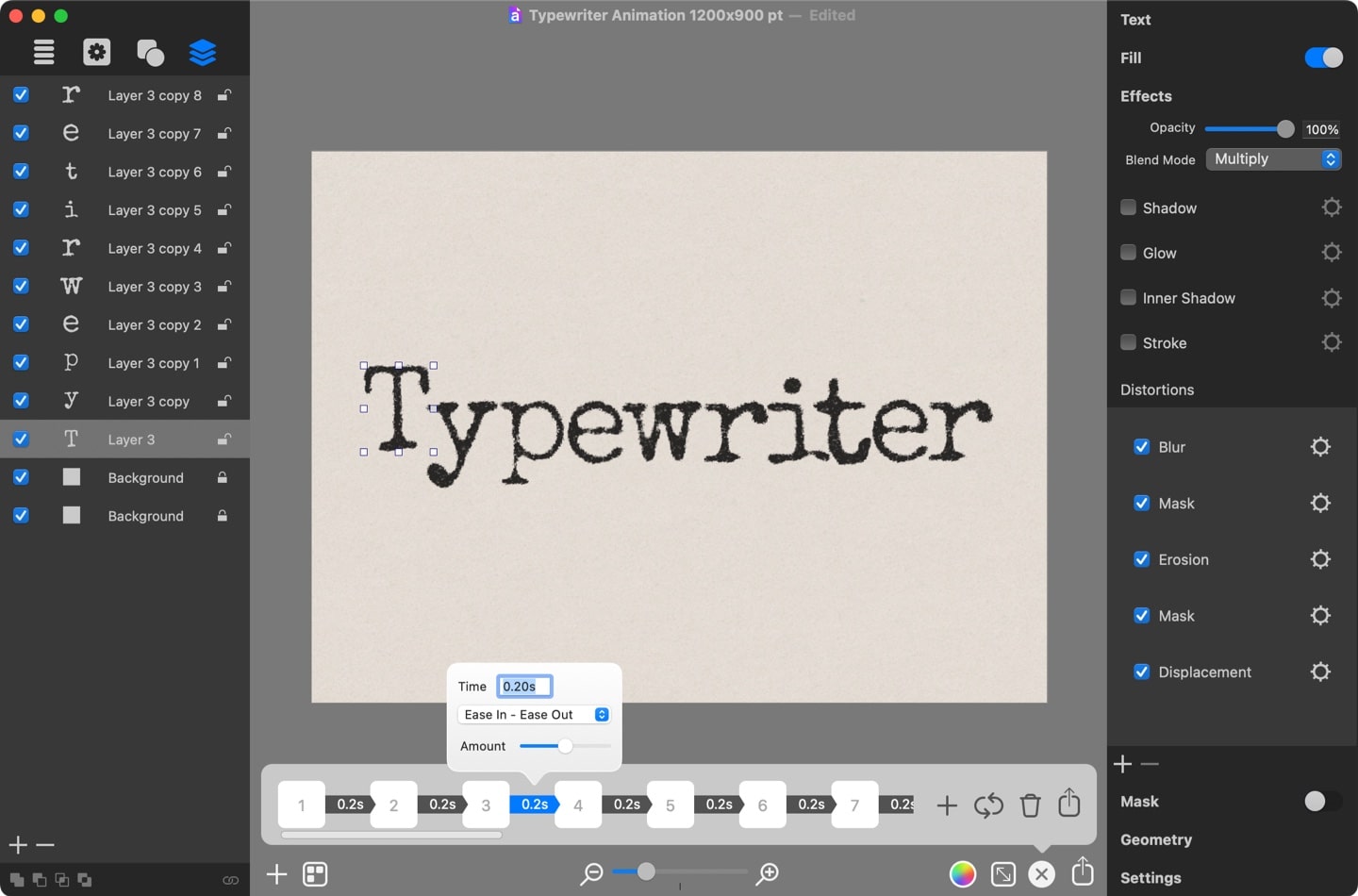
Task: Zoom out with magnifier minus icon
Action: coord(591,874)
